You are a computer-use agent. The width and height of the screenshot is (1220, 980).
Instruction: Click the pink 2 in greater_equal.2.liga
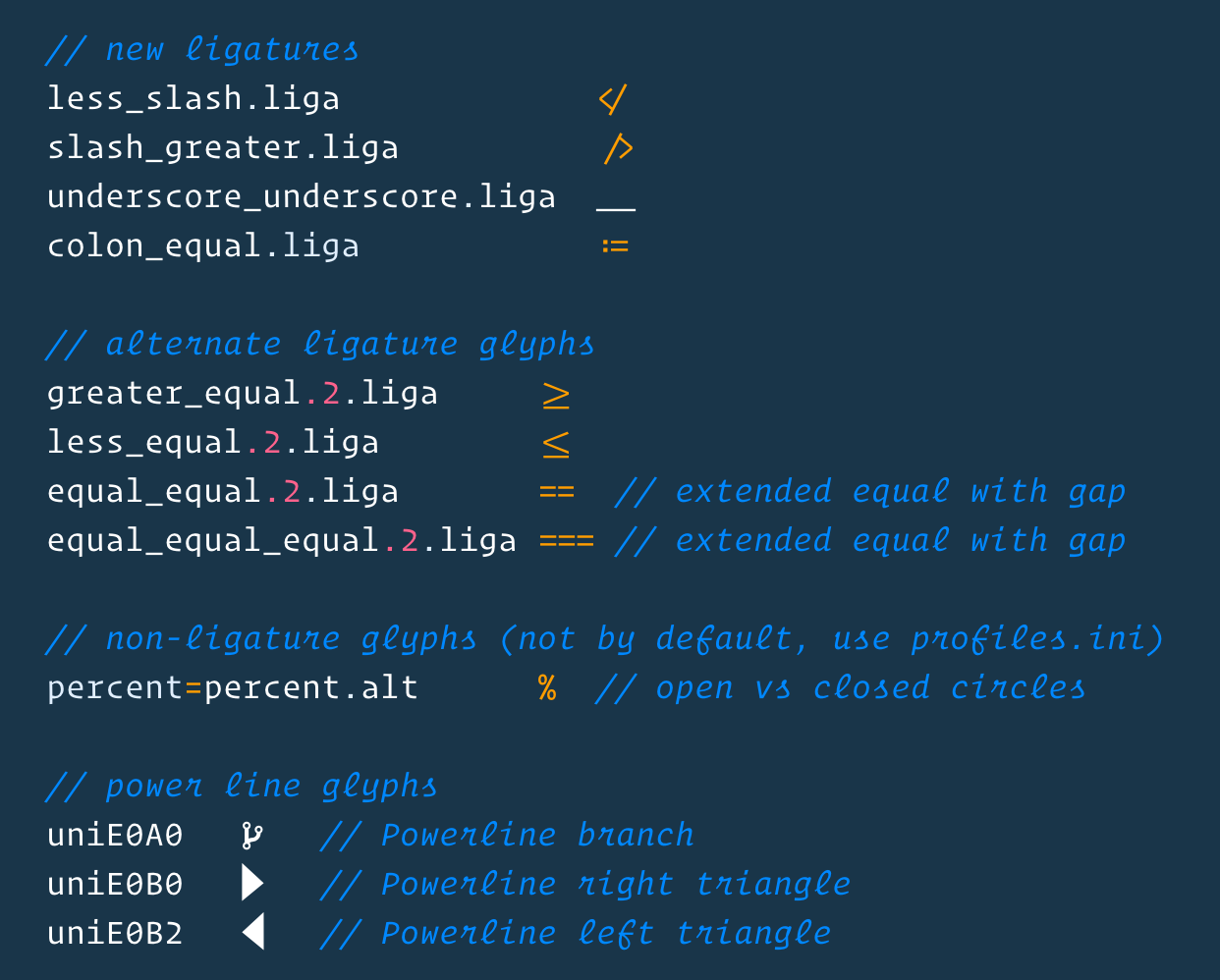pos(331,393)
